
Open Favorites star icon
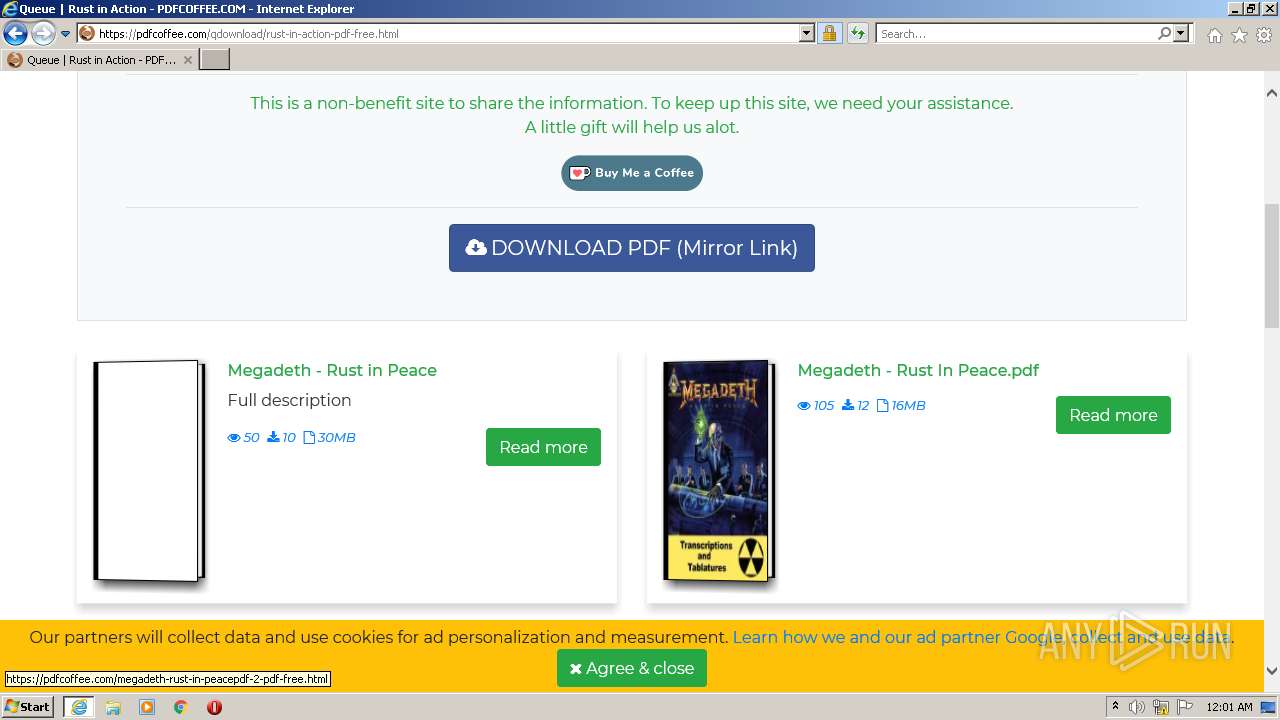tap(1239, 35)
